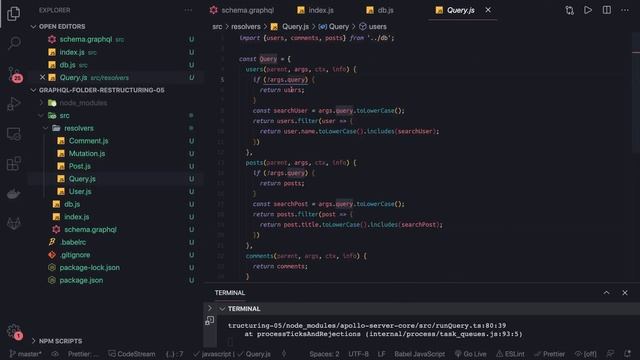Open schema.graphql under src folder tree

pos(90,229)
